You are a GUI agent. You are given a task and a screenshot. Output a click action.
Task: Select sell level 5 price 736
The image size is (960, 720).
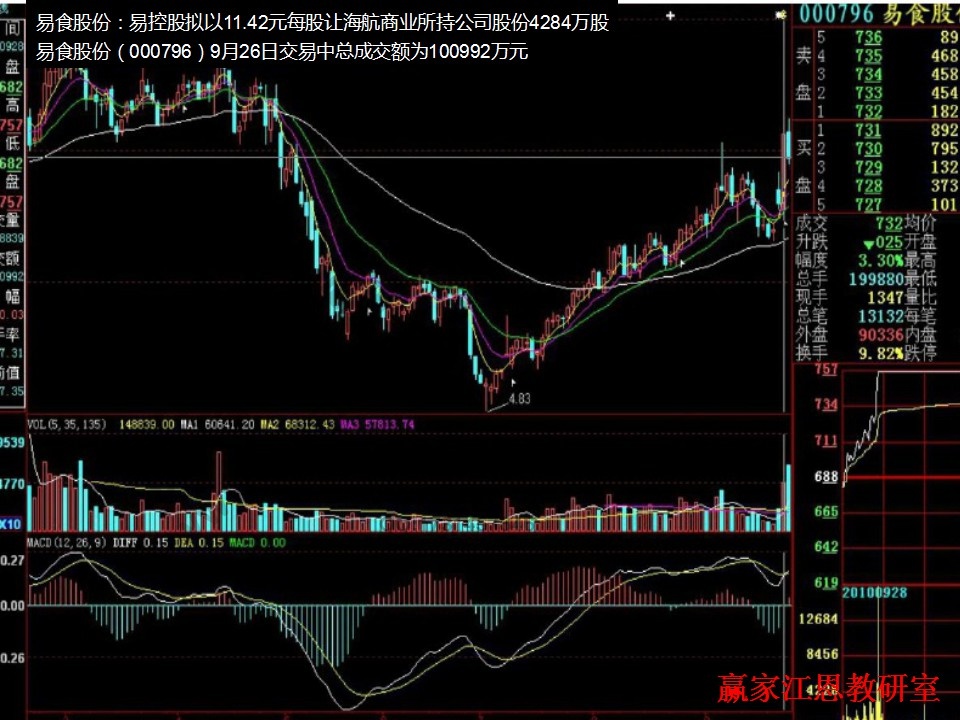[867, 37]
